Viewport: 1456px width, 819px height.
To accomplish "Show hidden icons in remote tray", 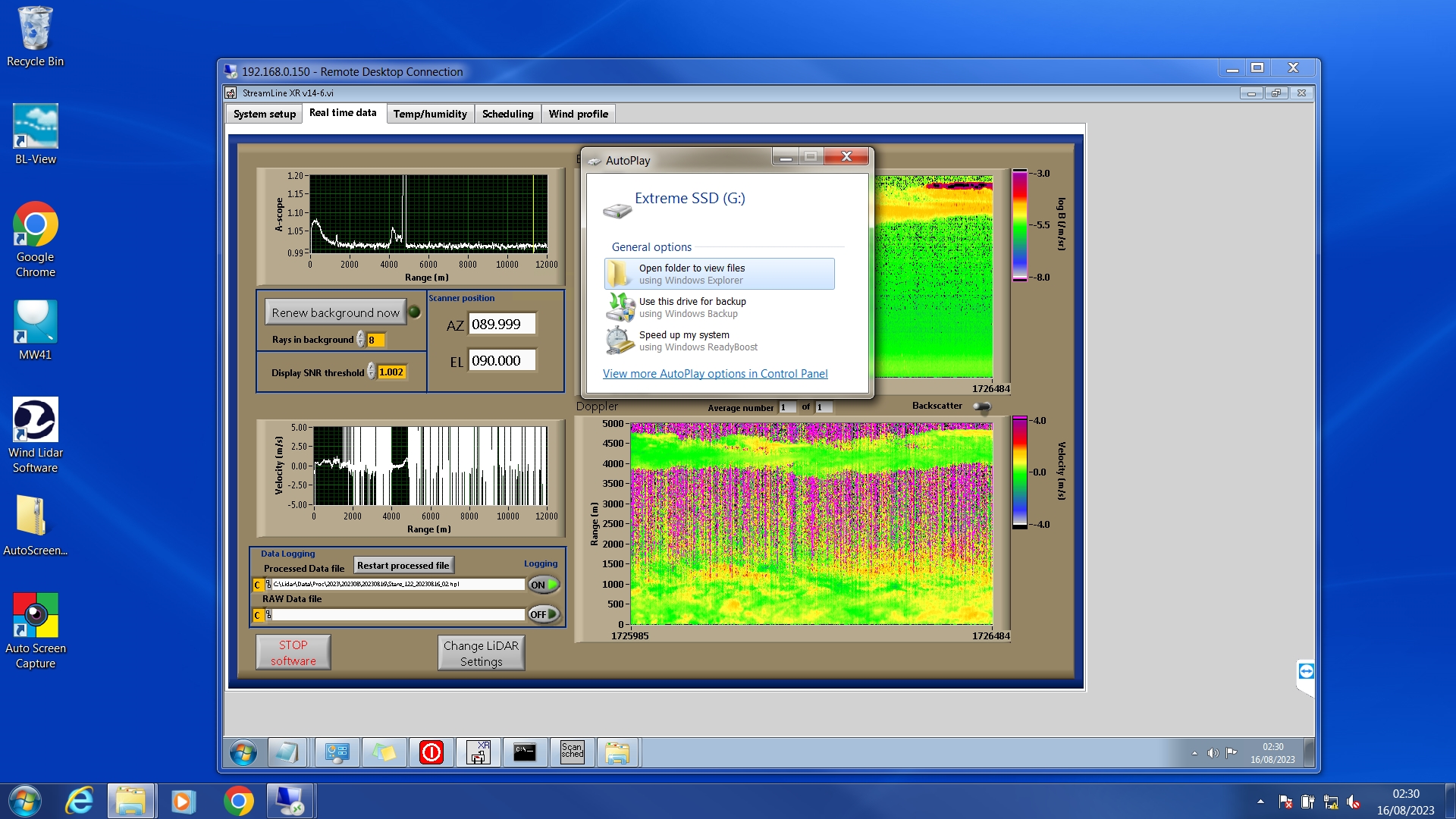I will pyautogui.click(x=1194, y=753).
